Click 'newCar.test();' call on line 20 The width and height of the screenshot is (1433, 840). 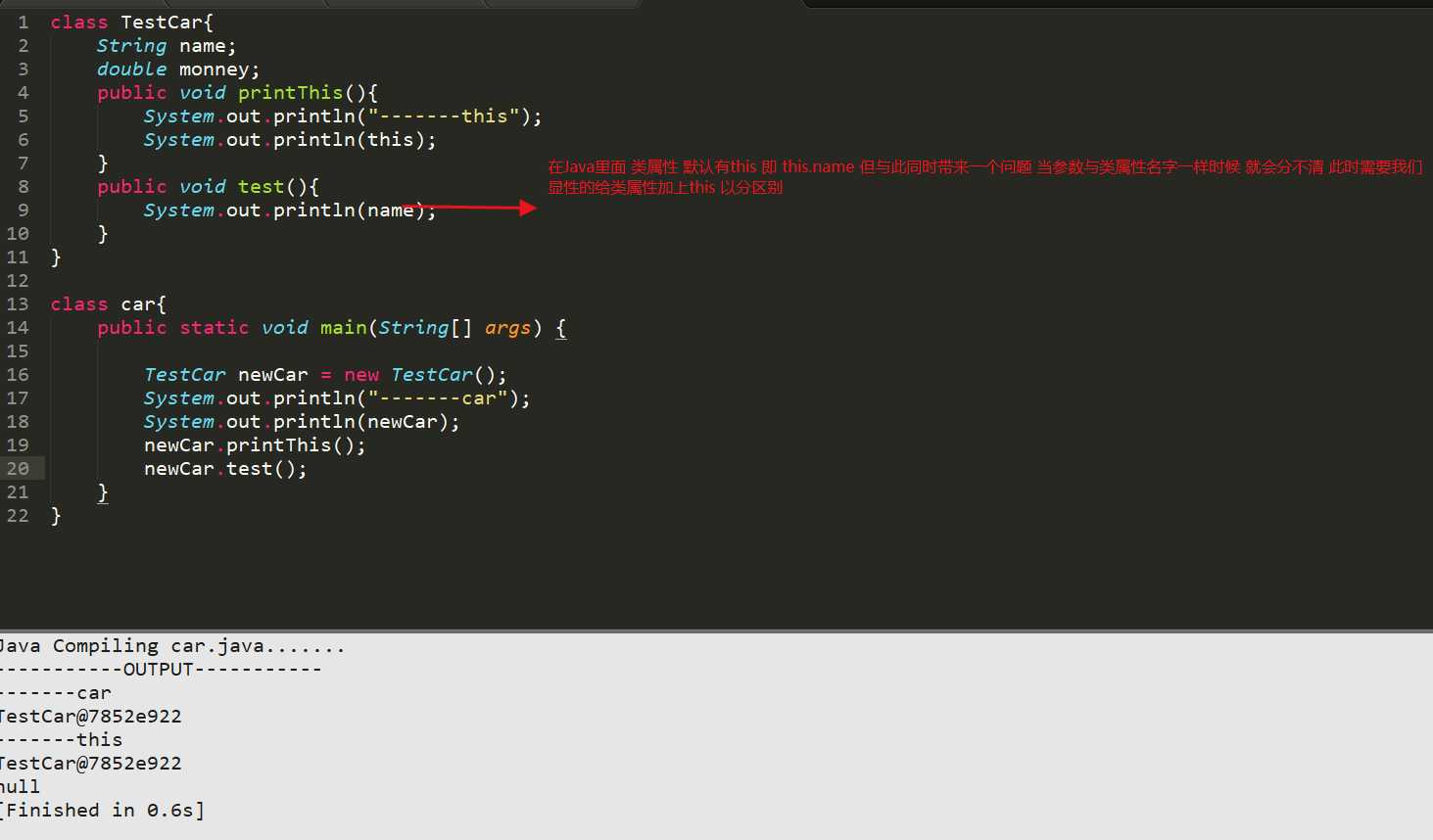tap(225, 469)
